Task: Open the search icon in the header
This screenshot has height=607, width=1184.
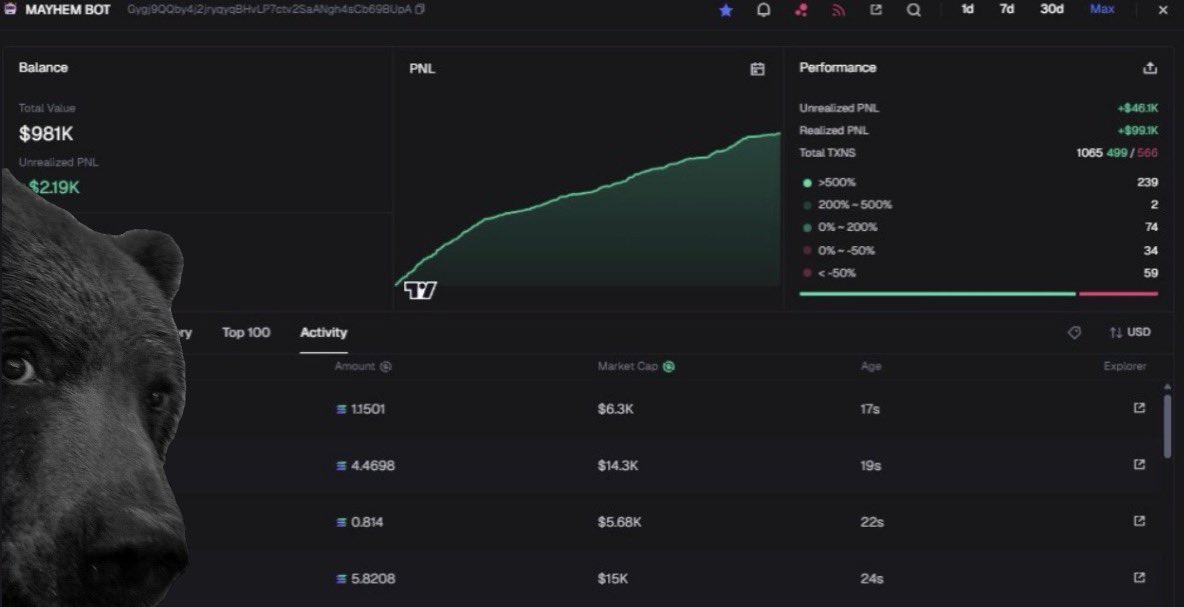Action: pyautogui.click(x=913, y=9)
